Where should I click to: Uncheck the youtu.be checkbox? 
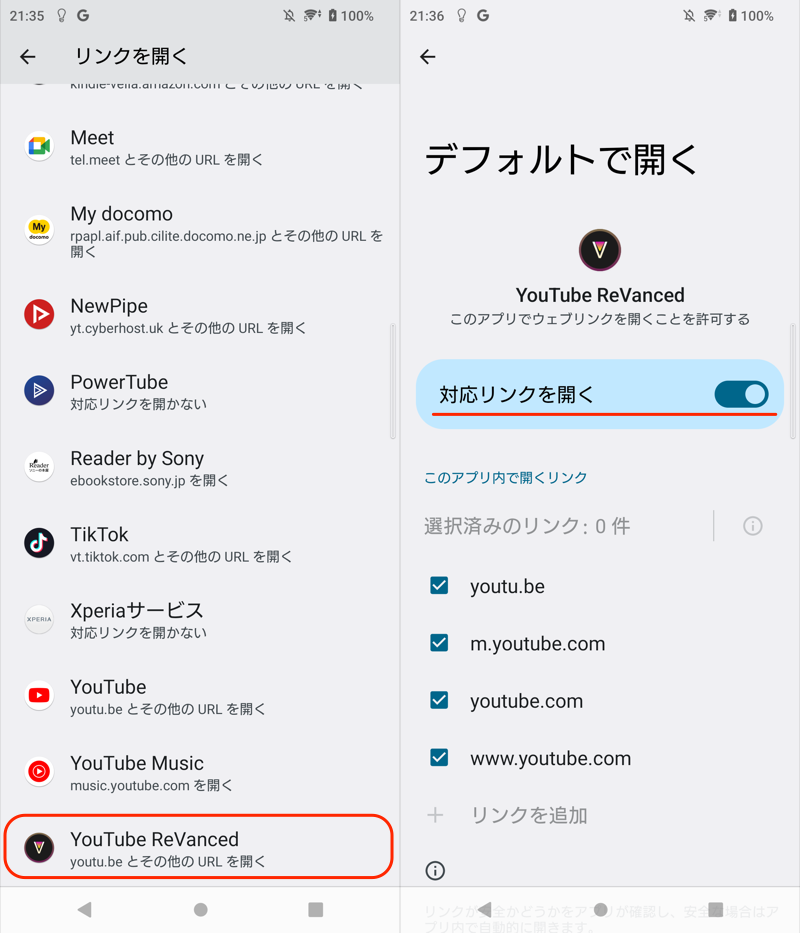click(x=439, y=586)
